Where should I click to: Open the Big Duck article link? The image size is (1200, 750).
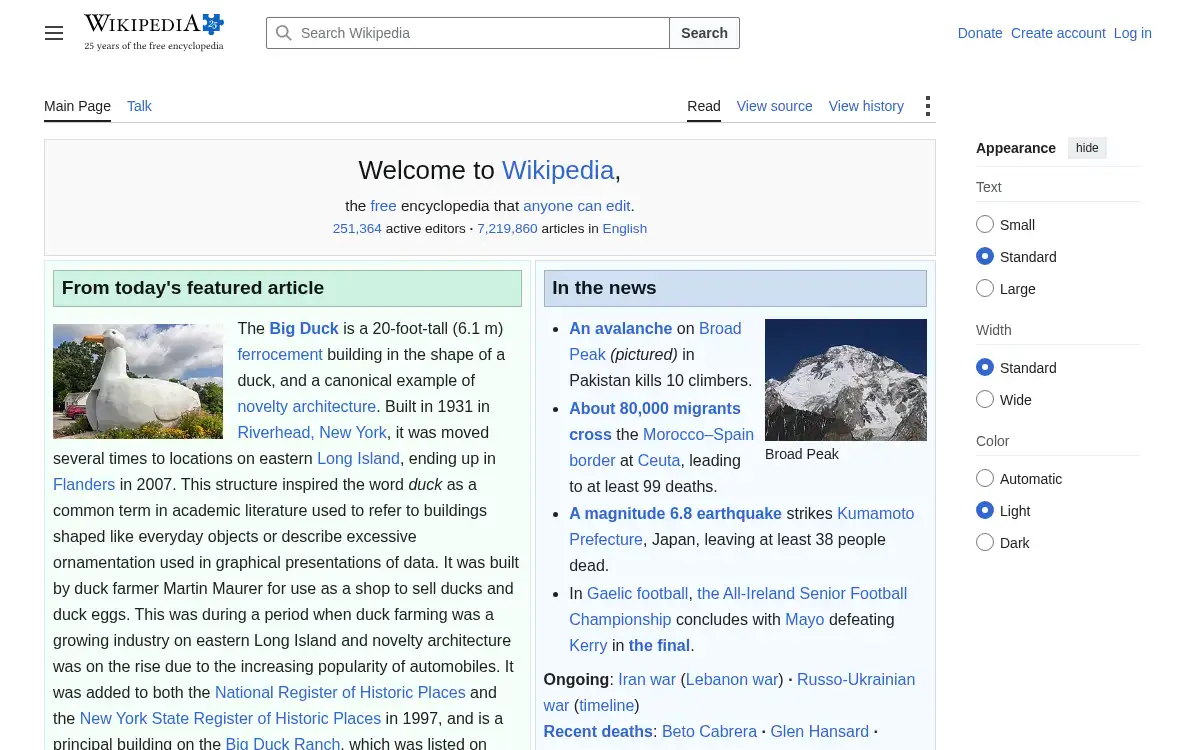[x=304, y=328]
